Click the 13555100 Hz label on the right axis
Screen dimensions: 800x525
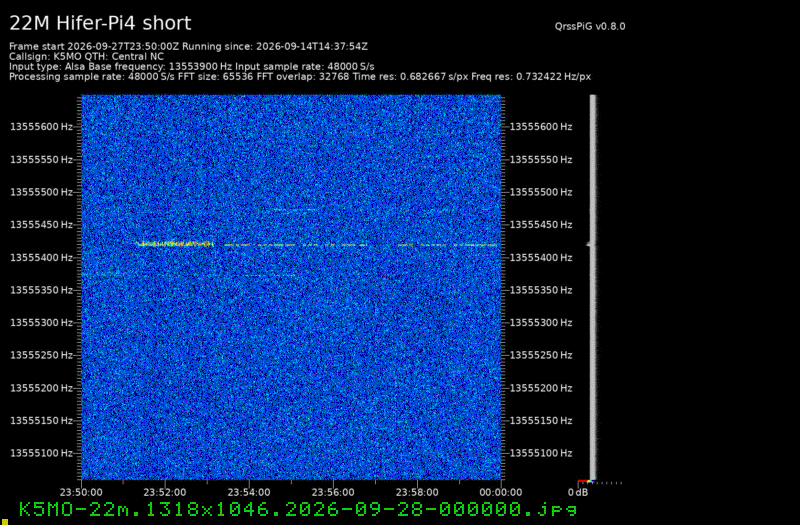(541, 453)
